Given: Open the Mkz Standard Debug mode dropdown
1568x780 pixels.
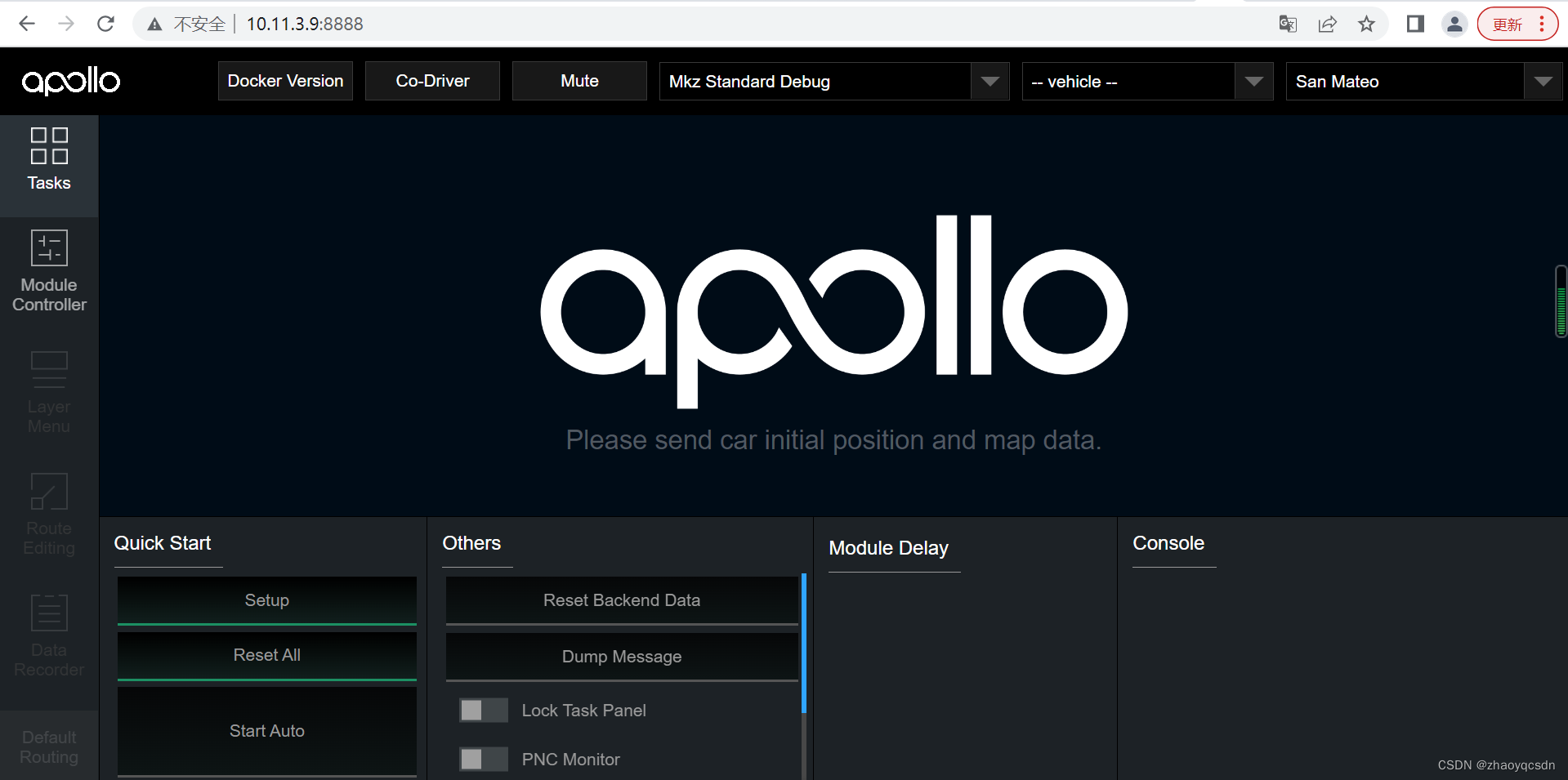Looking at the screenshot, I should pos(834,81).
